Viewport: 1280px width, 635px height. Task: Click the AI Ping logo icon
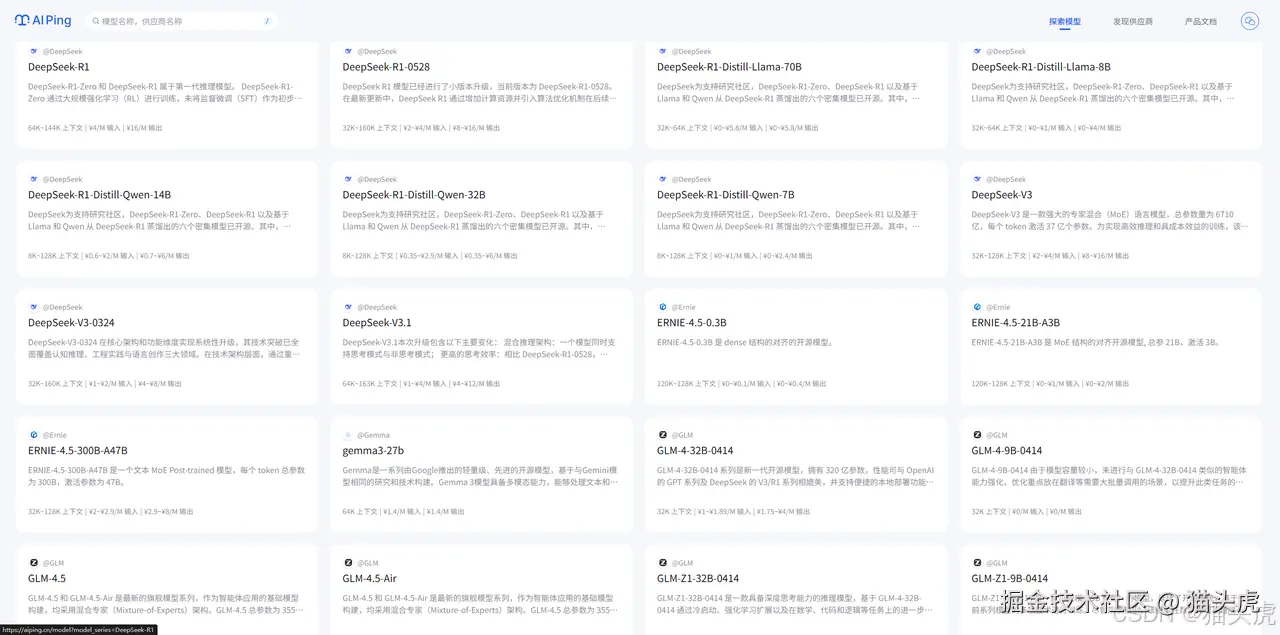coord(20,20)
